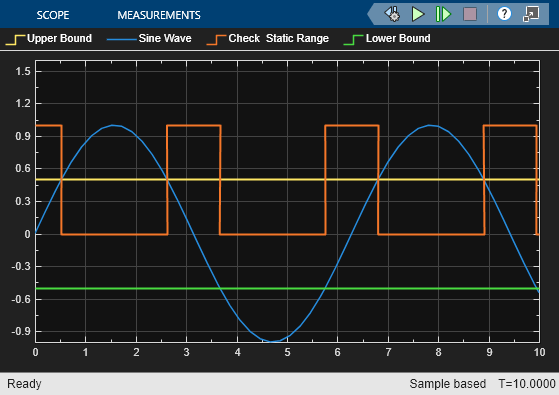Open the Help question mark icon

504,14
